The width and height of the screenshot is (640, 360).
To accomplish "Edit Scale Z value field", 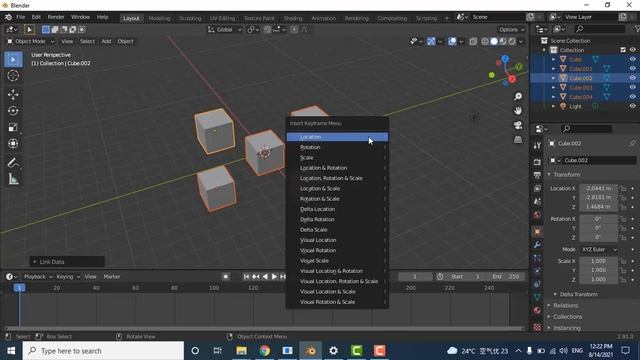I will point(598,280).
